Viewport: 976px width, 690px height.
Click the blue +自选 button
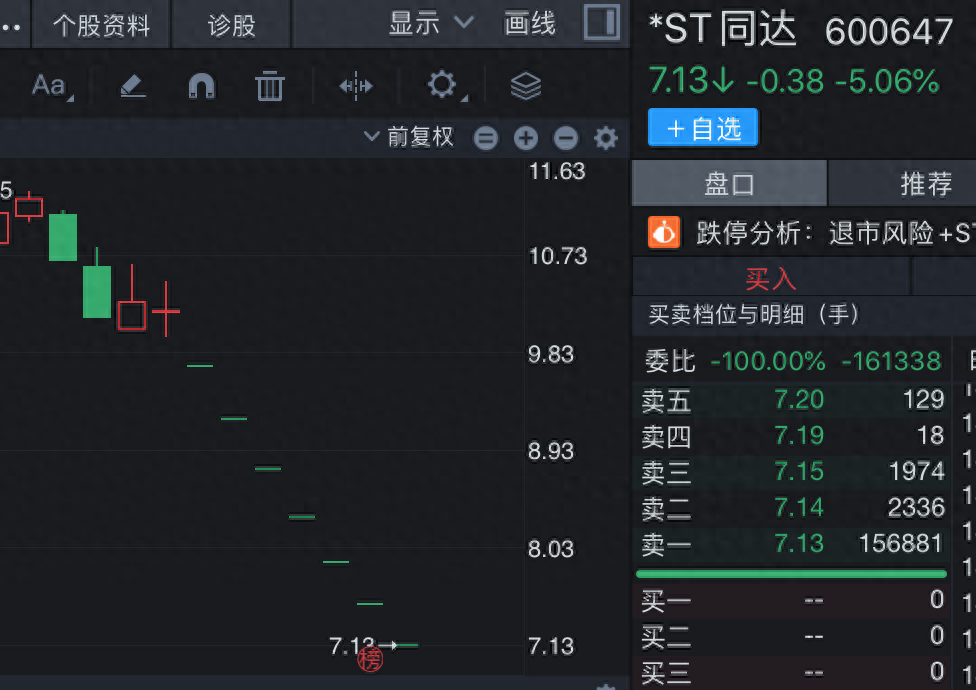click(x=703, y=128)
